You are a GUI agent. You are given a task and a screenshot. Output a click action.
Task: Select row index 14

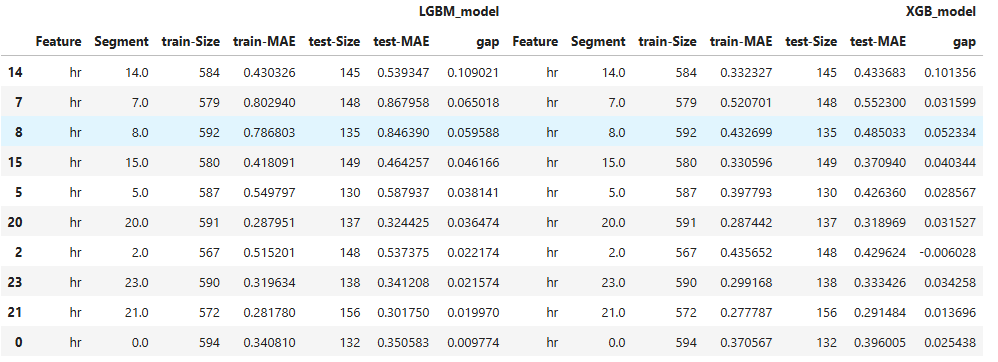[15, 73]
